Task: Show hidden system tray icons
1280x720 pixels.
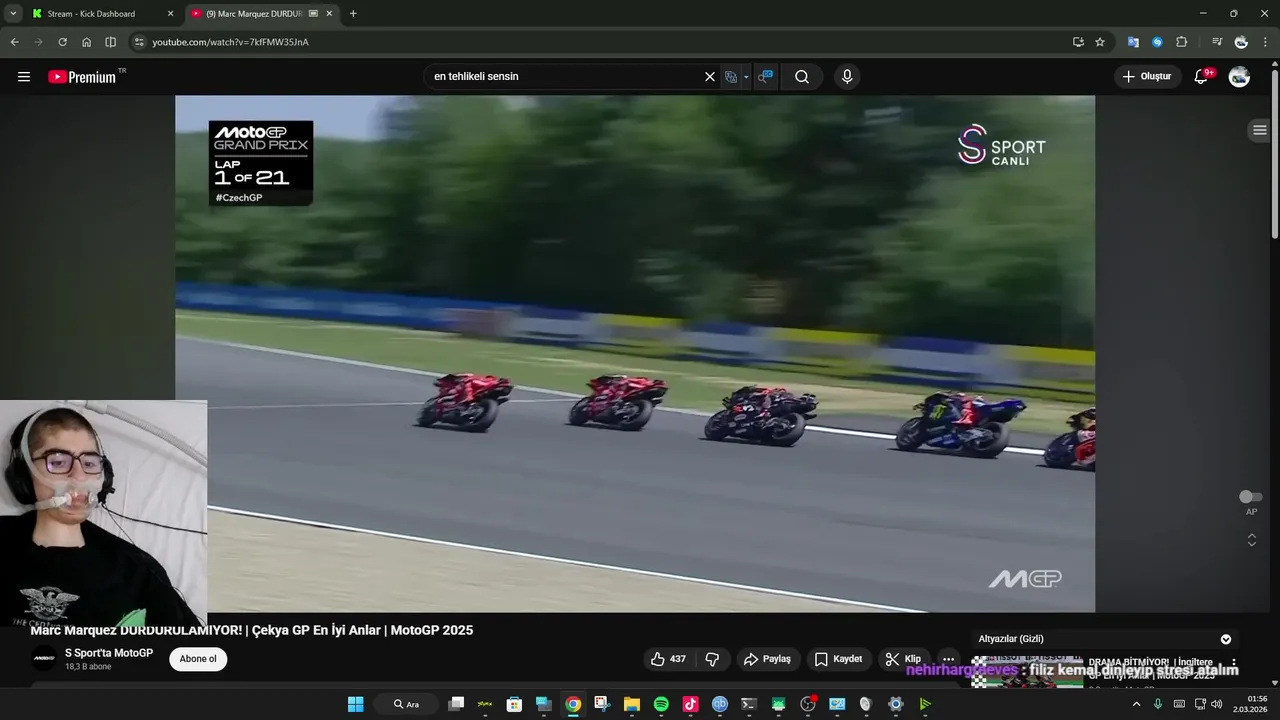Action: point(1136,704)
